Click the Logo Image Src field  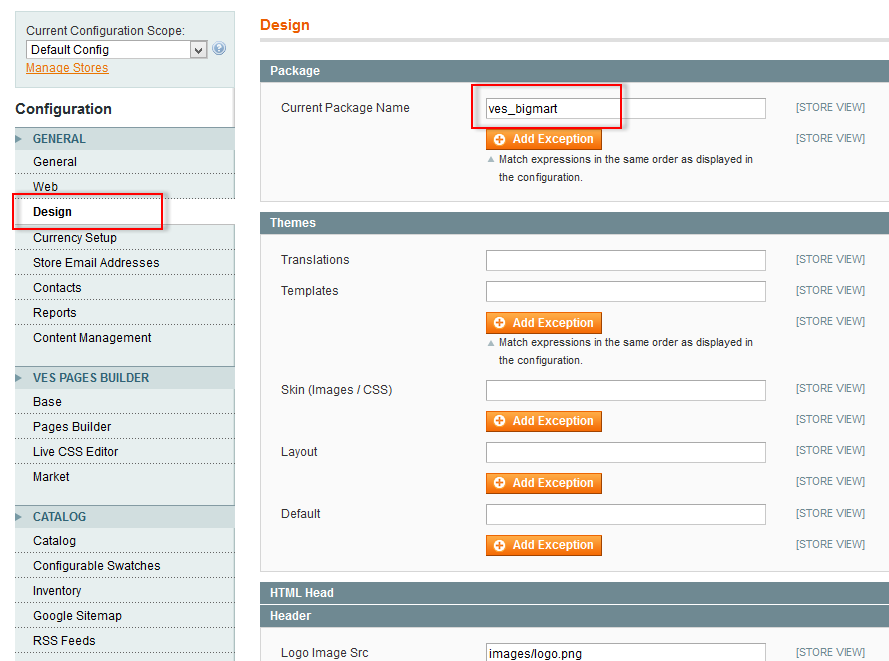click(x=625, y=653)
